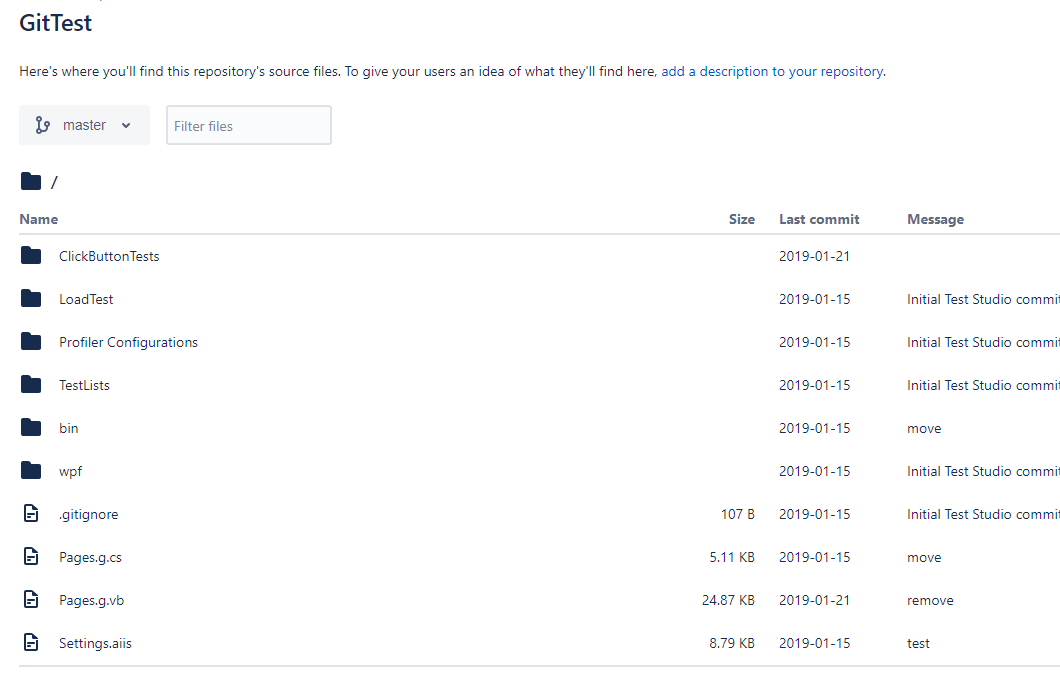Click the bin folder icon
The width and height of the screenshot is (1060, 695).
pyautogui.click(x=31, y=428)
